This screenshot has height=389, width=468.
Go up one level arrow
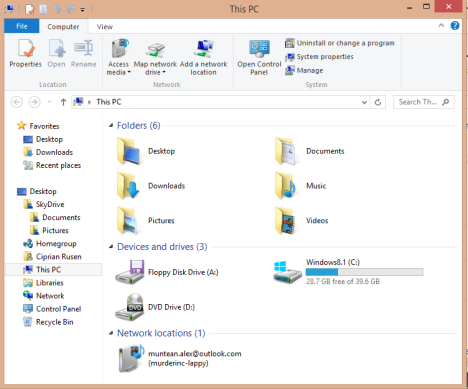[x=63, y=102]
